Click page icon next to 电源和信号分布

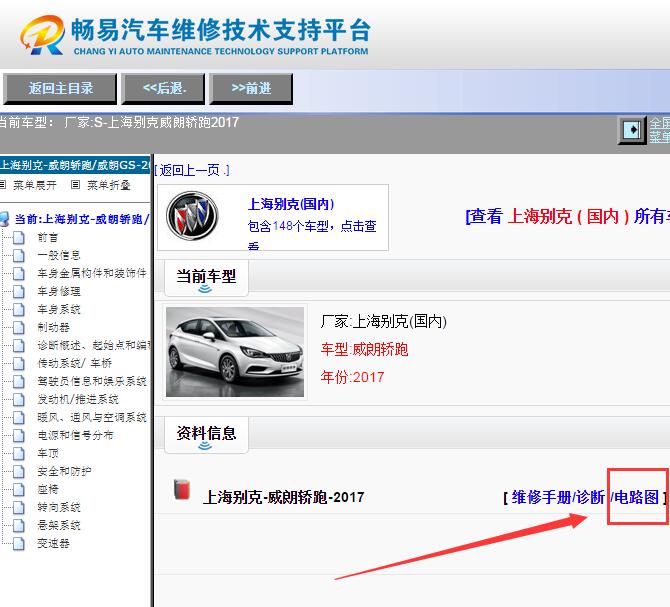[18, 435]
